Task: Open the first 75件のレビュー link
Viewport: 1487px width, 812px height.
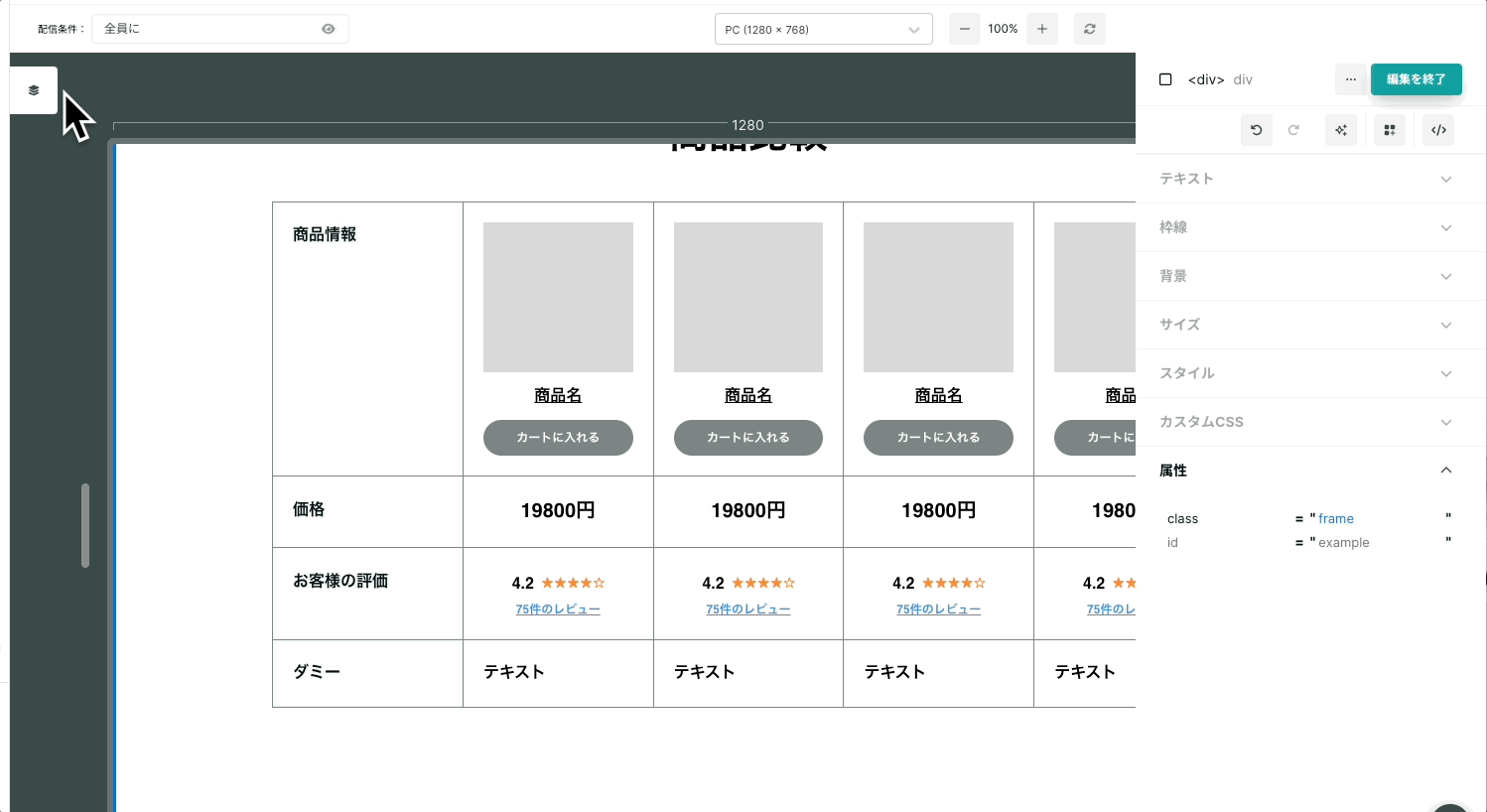Action: [558, 609]
